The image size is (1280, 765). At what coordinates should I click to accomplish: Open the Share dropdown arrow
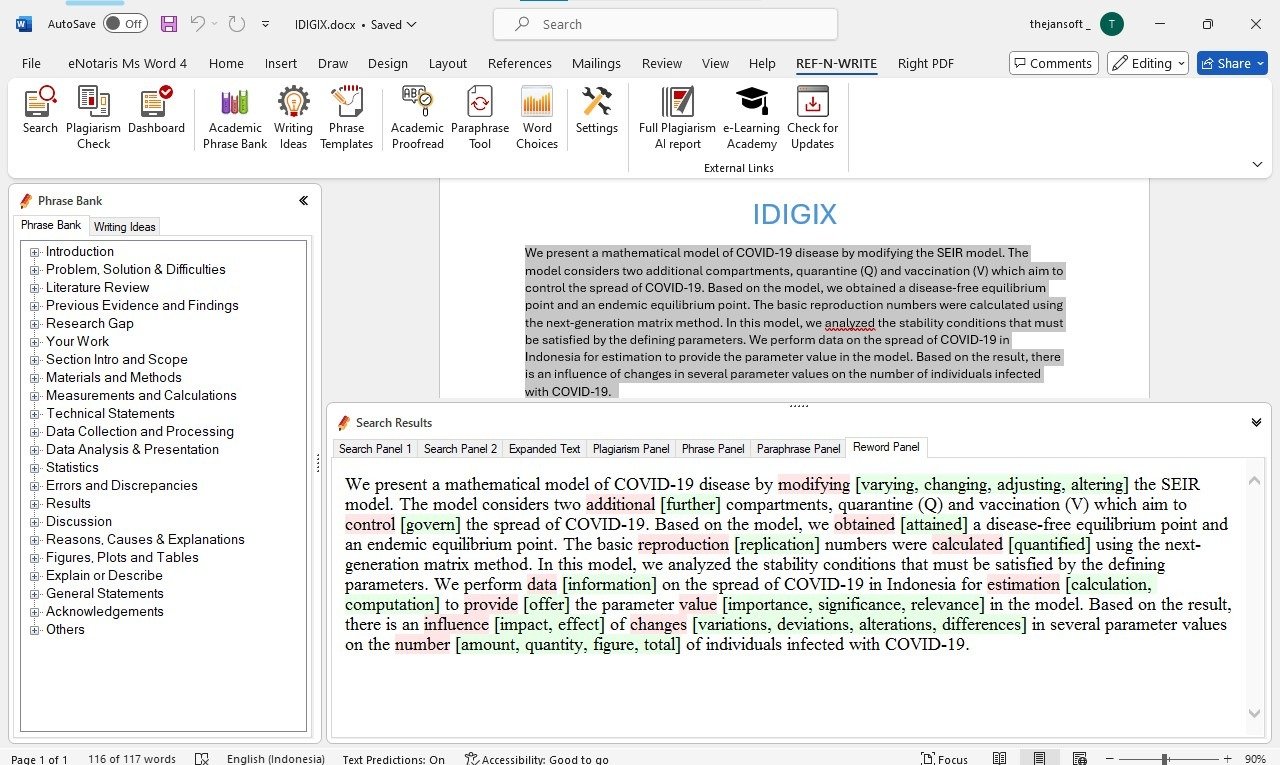coord(1259,63)
